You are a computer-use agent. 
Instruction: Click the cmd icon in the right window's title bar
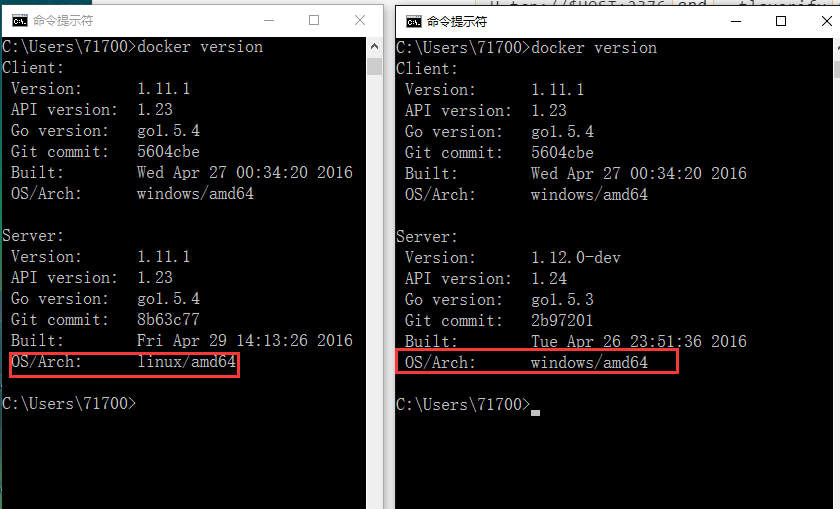[414, 21]
